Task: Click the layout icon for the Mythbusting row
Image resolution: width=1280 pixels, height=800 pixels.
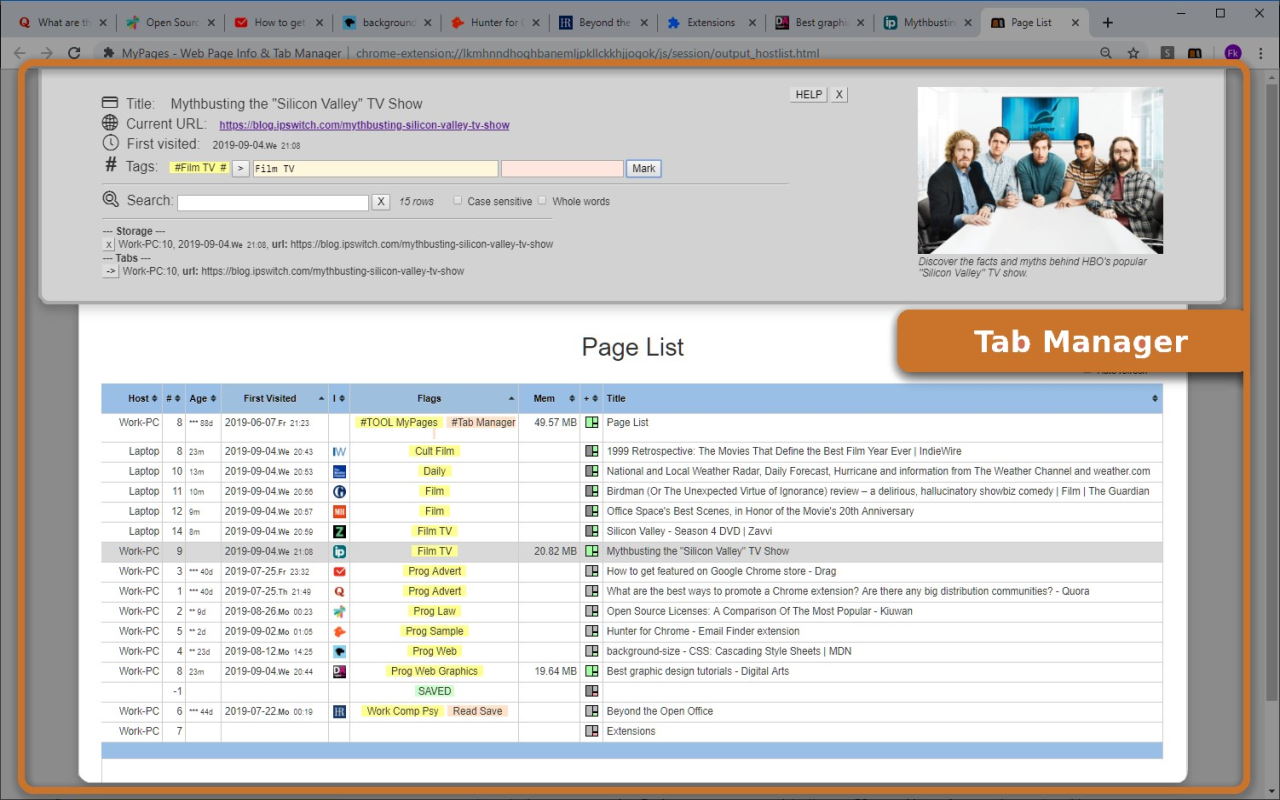Action: 591,551
